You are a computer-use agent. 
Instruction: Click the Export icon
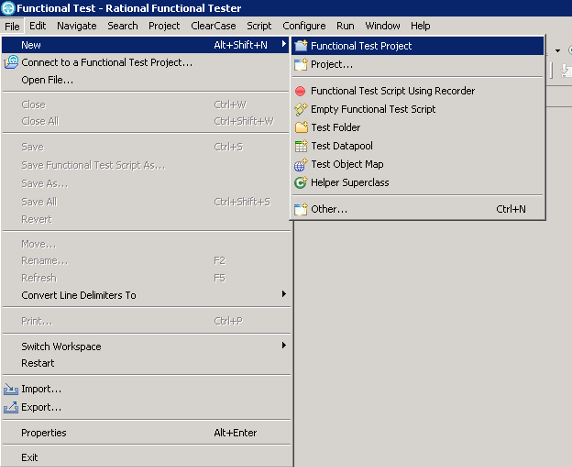(11, 407)
